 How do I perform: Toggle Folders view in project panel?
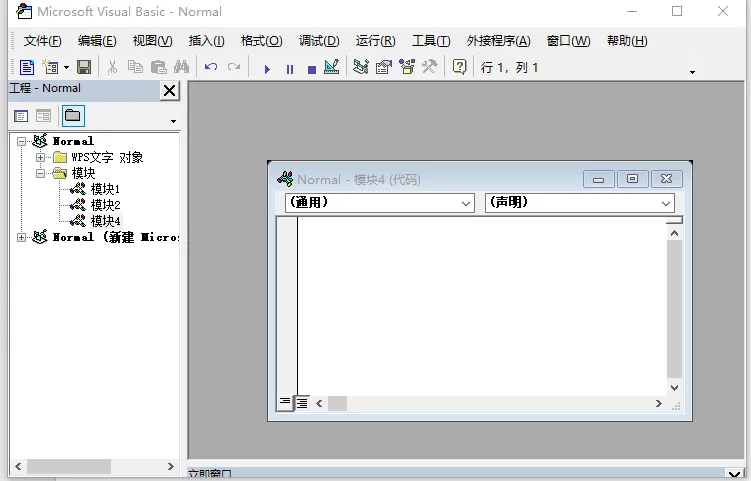(73, 115)
